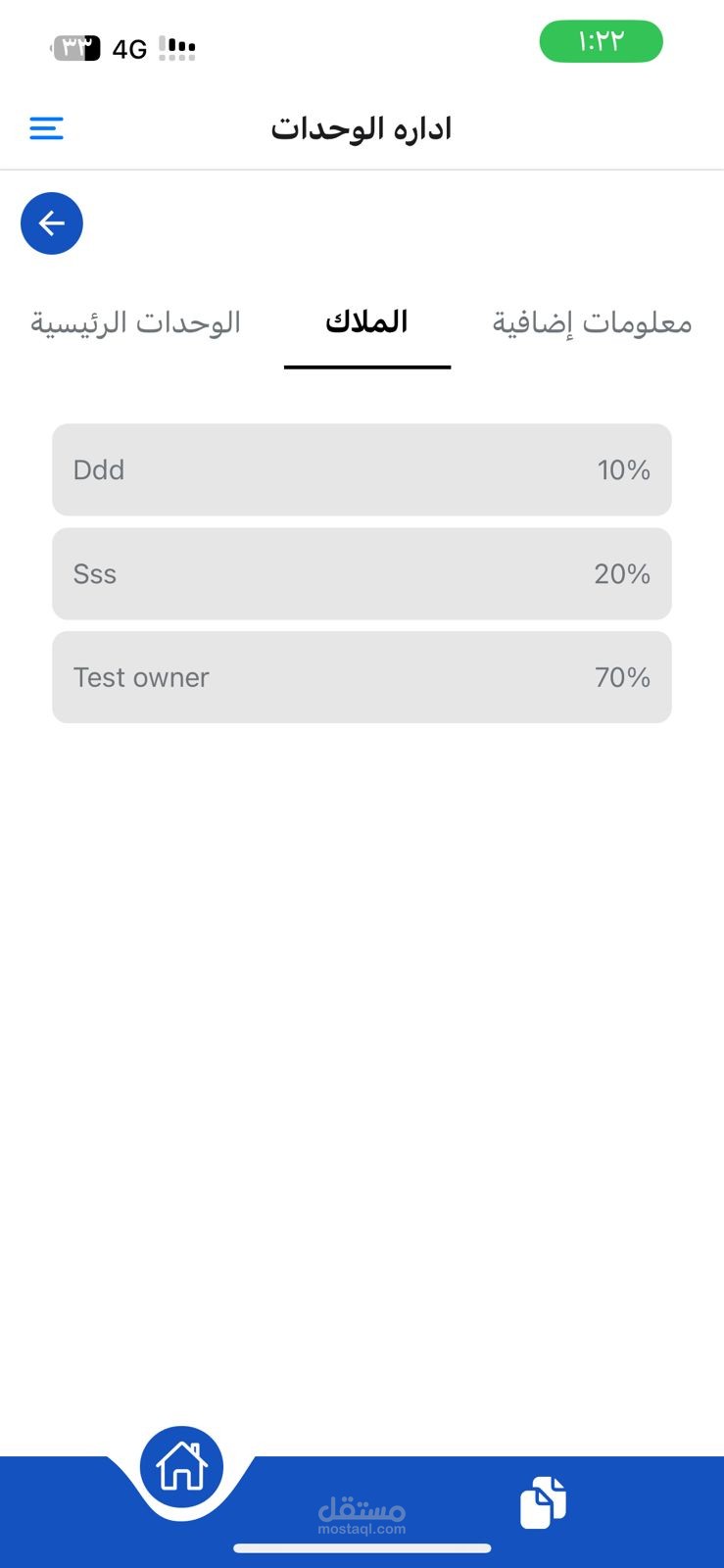Click the 20% ownership value
This screenshot has width=724, height=1568.
621,574
